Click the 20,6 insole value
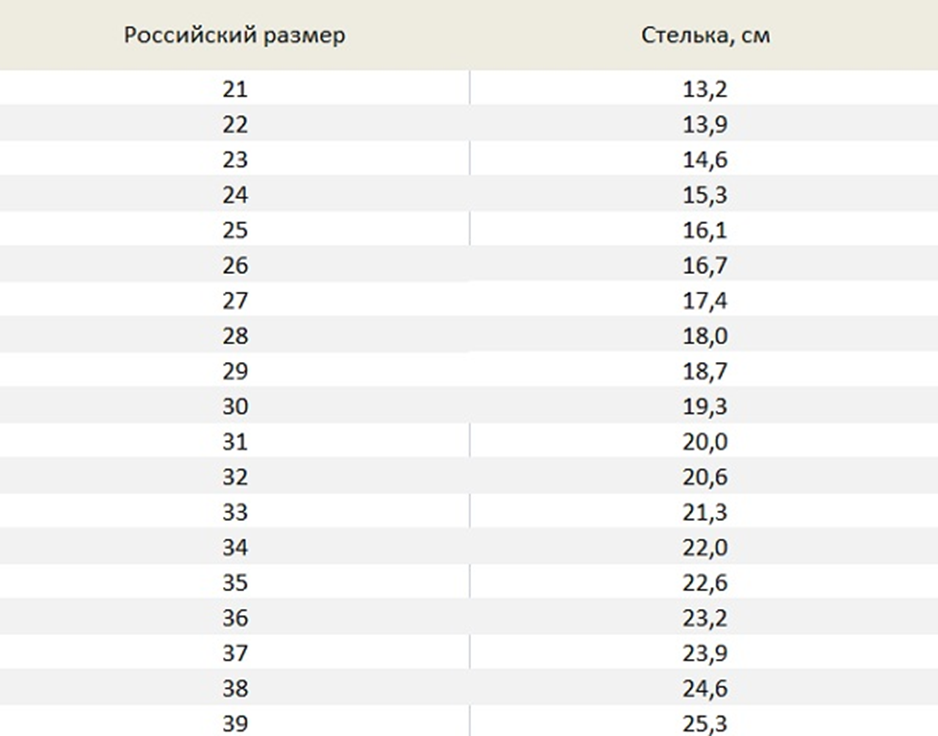This screenshot has height=736, width=938. coord(705,477)
